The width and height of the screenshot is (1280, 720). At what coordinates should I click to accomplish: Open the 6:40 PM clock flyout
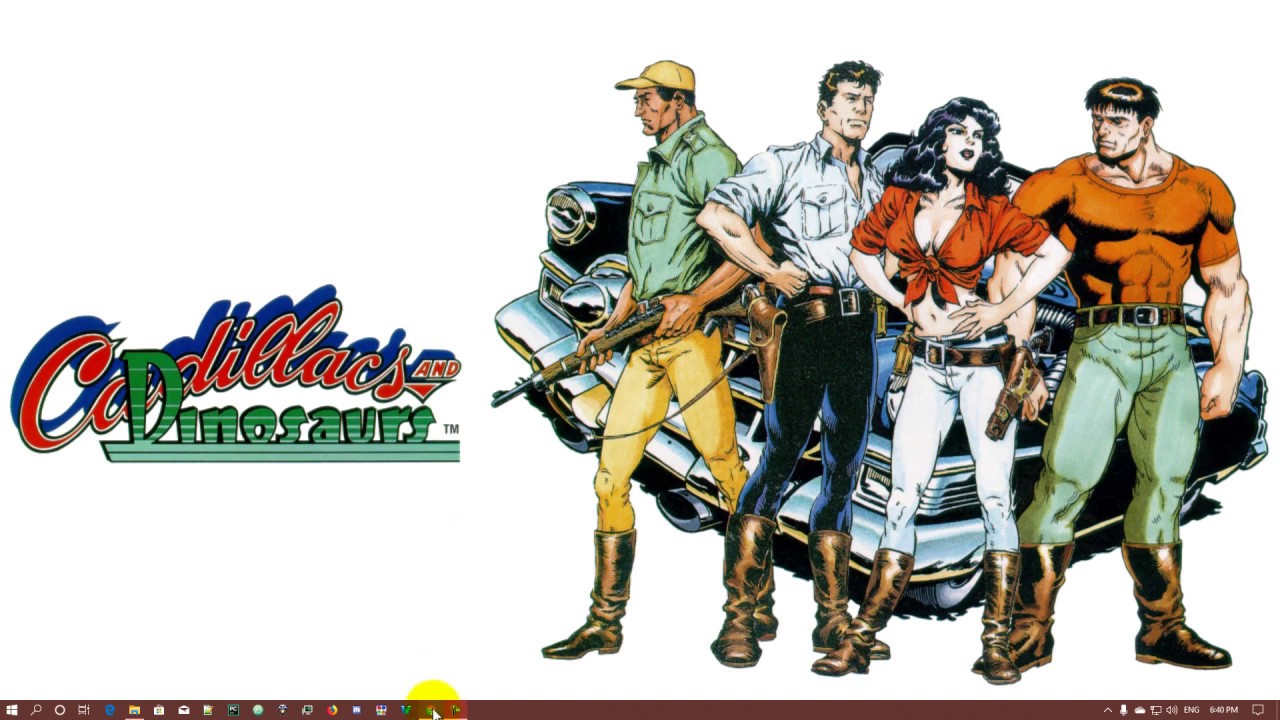coord(1224,710)
